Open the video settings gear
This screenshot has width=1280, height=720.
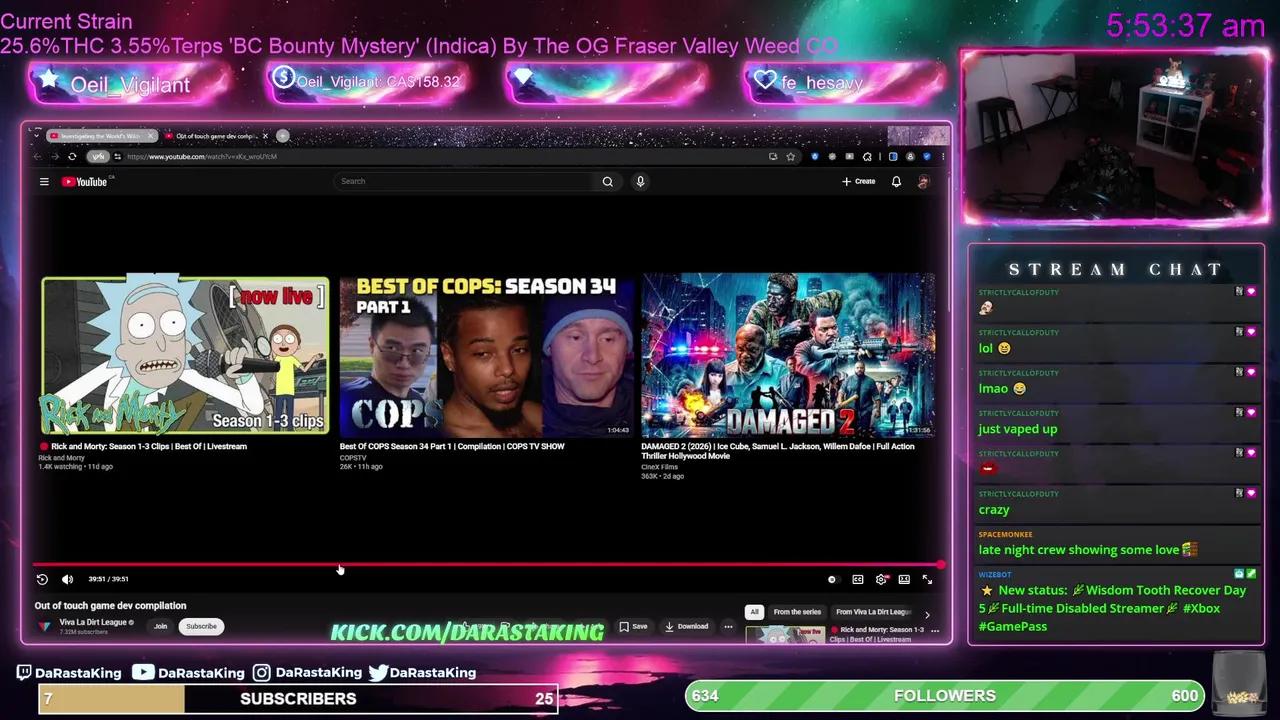(881, 579)
